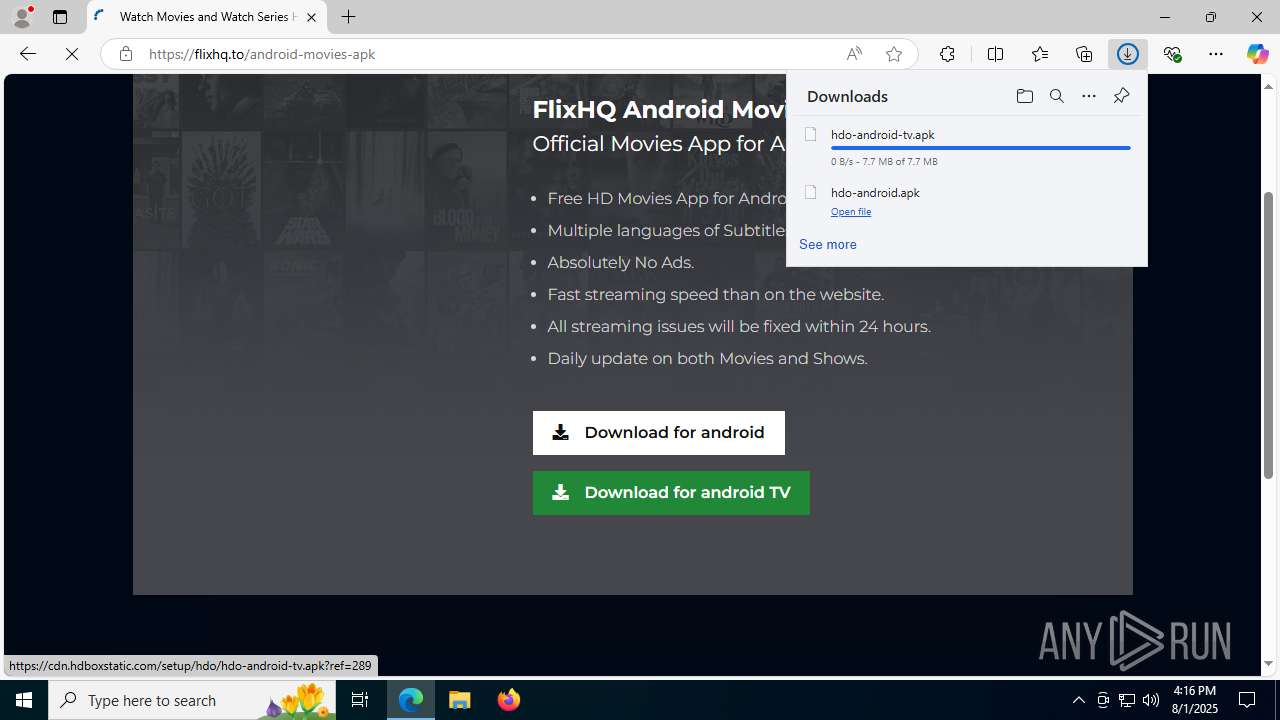Viewport: 1280px width, 720px height.
Task: Click Download for android TV button
Action: [671, 493]
